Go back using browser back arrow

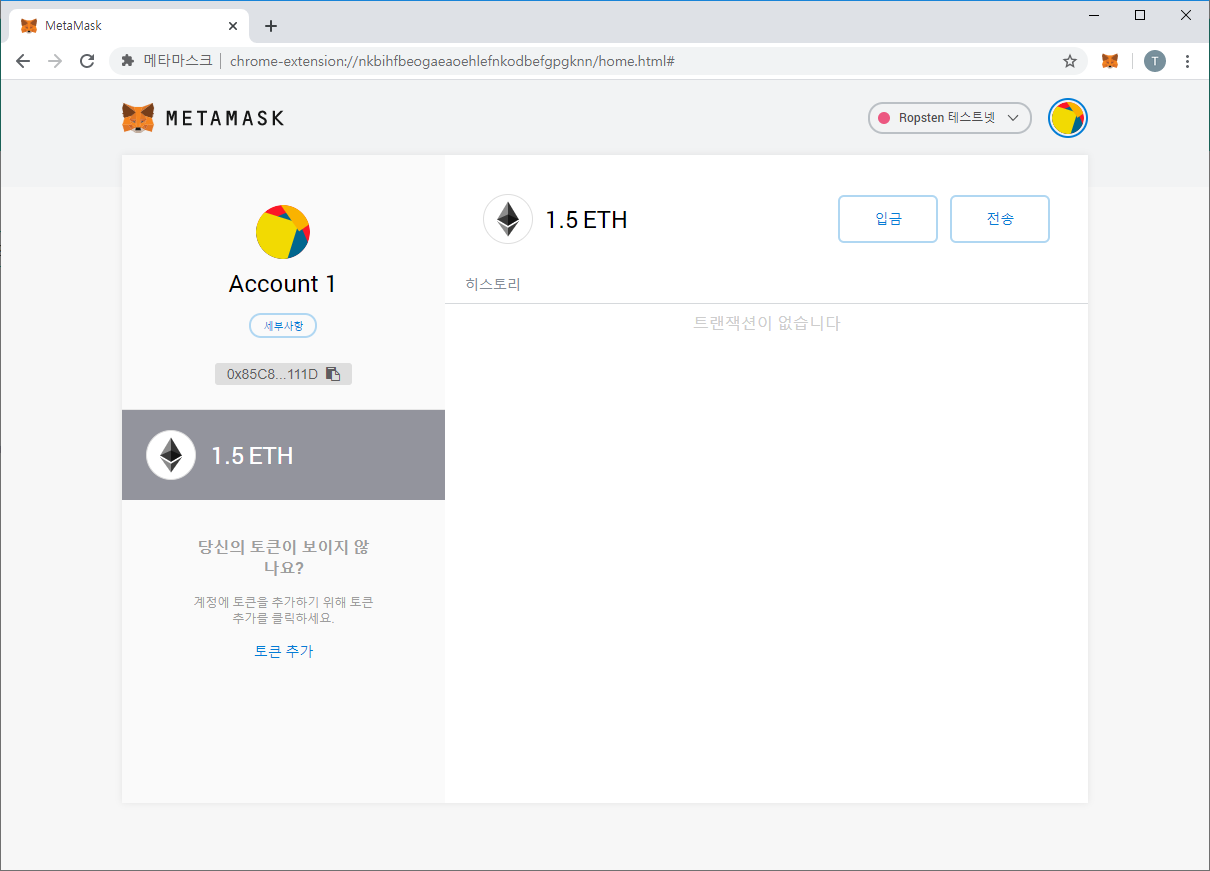pyautogui.click(x=23, y=61)
